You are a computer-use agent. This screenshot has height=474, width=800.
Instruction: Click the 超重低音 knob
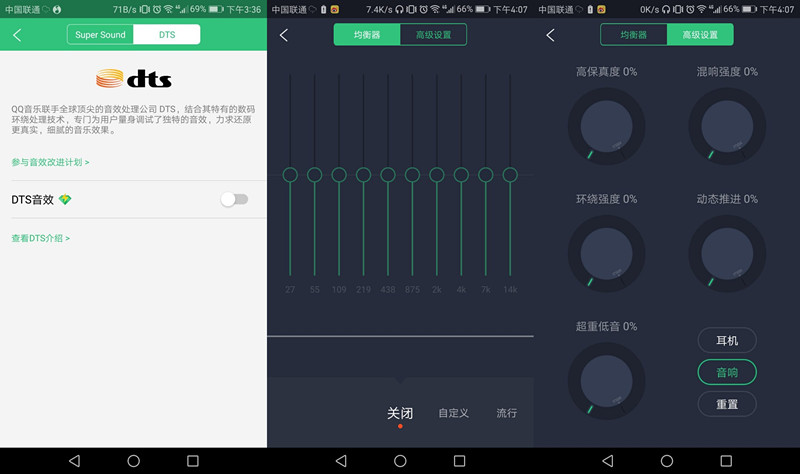(607, 381)
